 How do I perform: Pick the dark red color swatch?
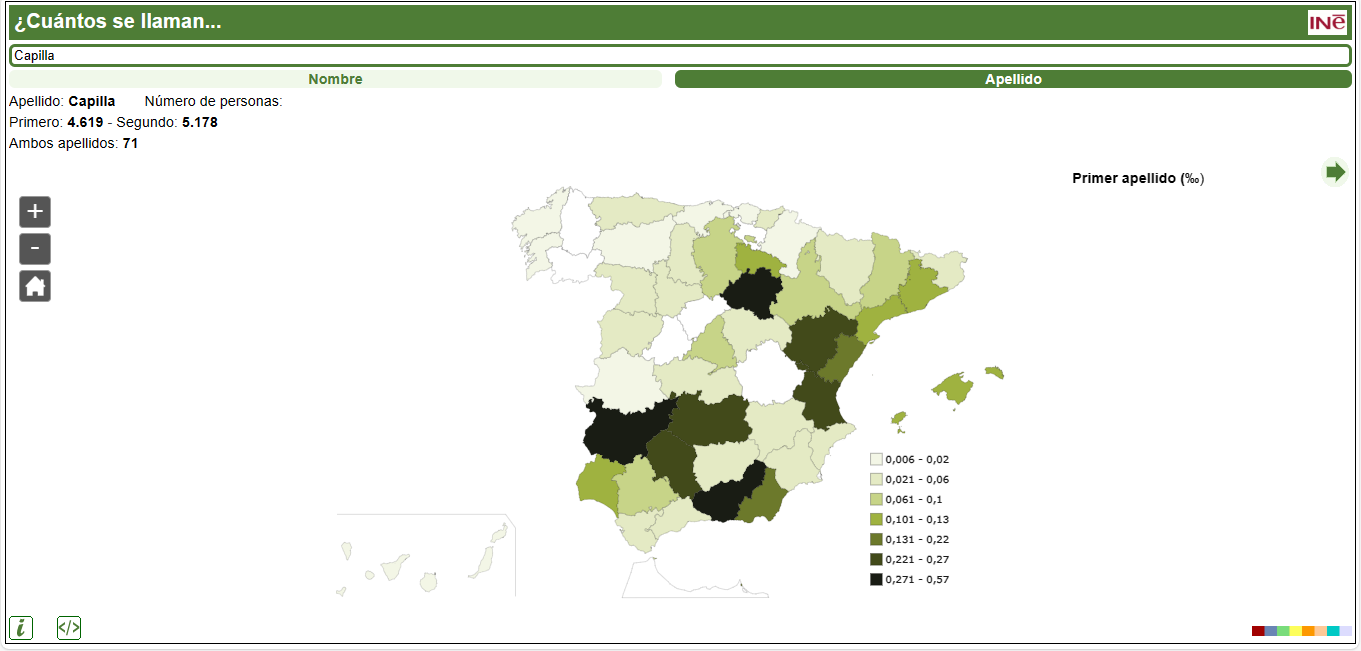[1258, 631]
